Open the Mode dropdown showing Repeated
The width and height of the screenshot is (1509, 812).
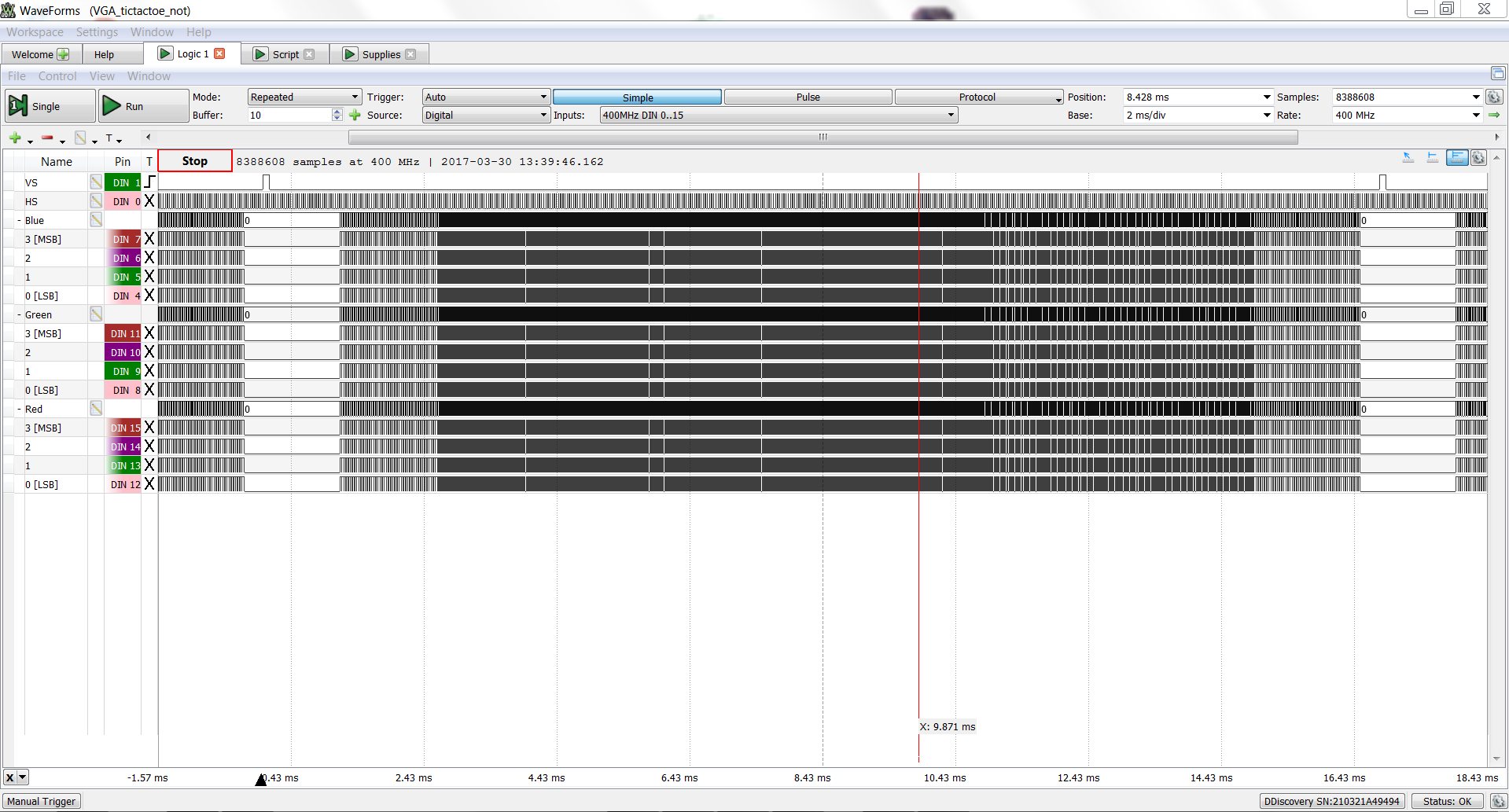(x=304, y=97)
